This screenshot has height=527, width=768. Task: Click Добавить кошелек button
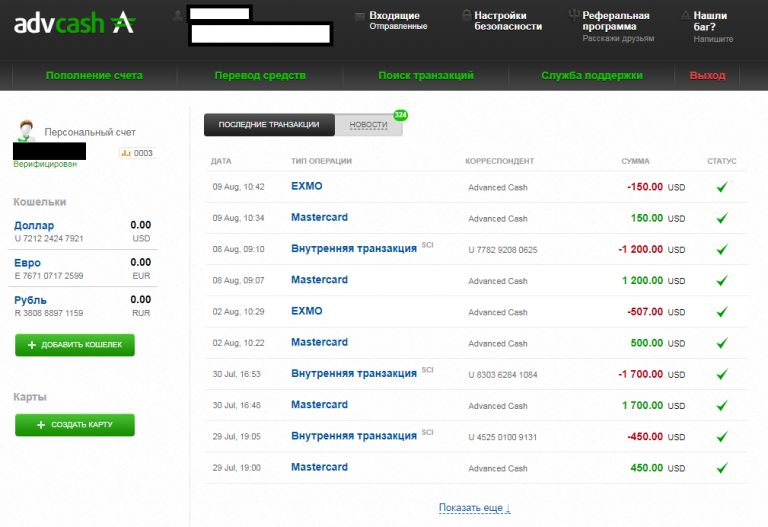75,345
